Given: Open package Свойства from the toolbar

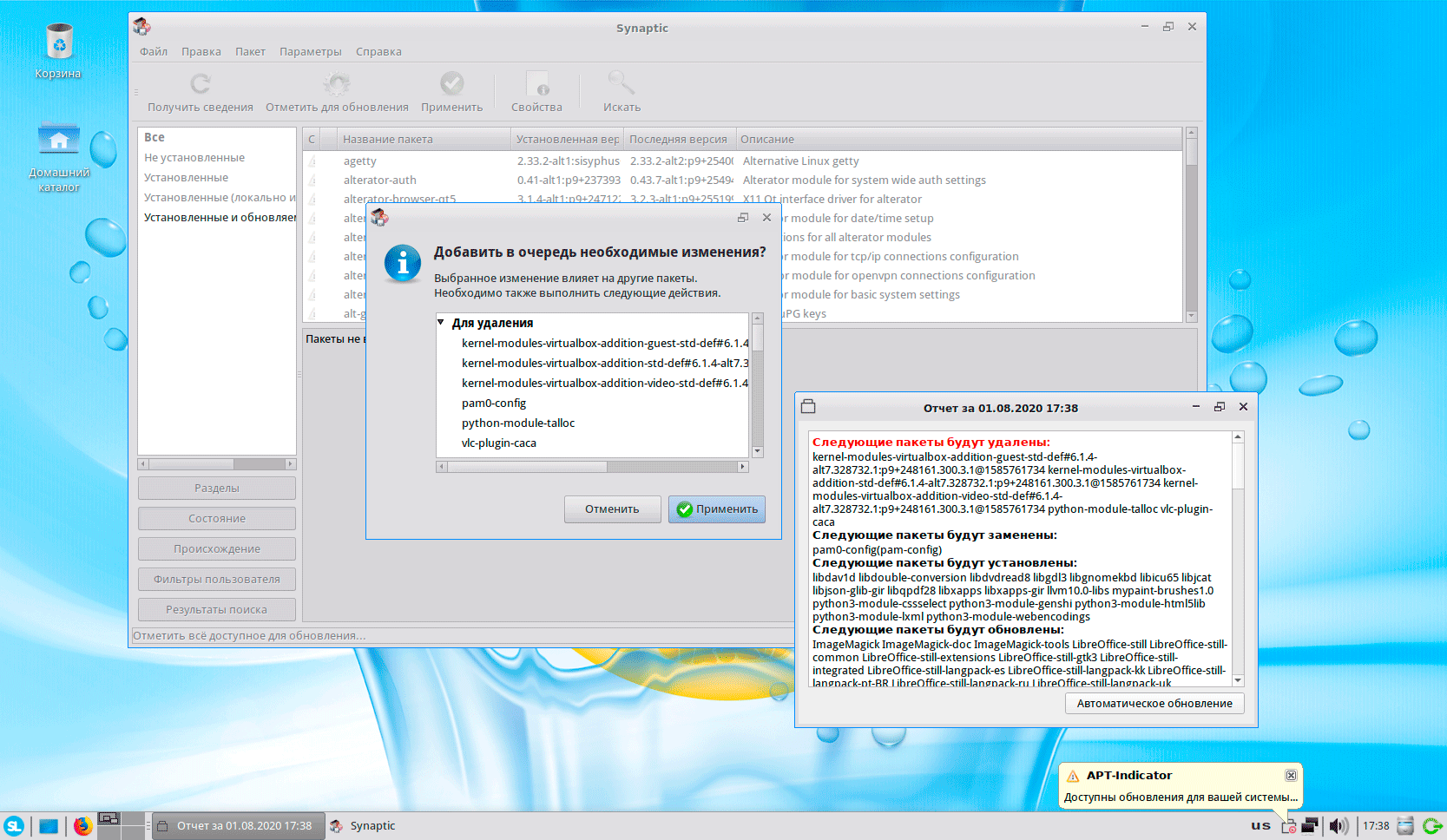Looking at the screenshot, I should [x=536, y=84].
